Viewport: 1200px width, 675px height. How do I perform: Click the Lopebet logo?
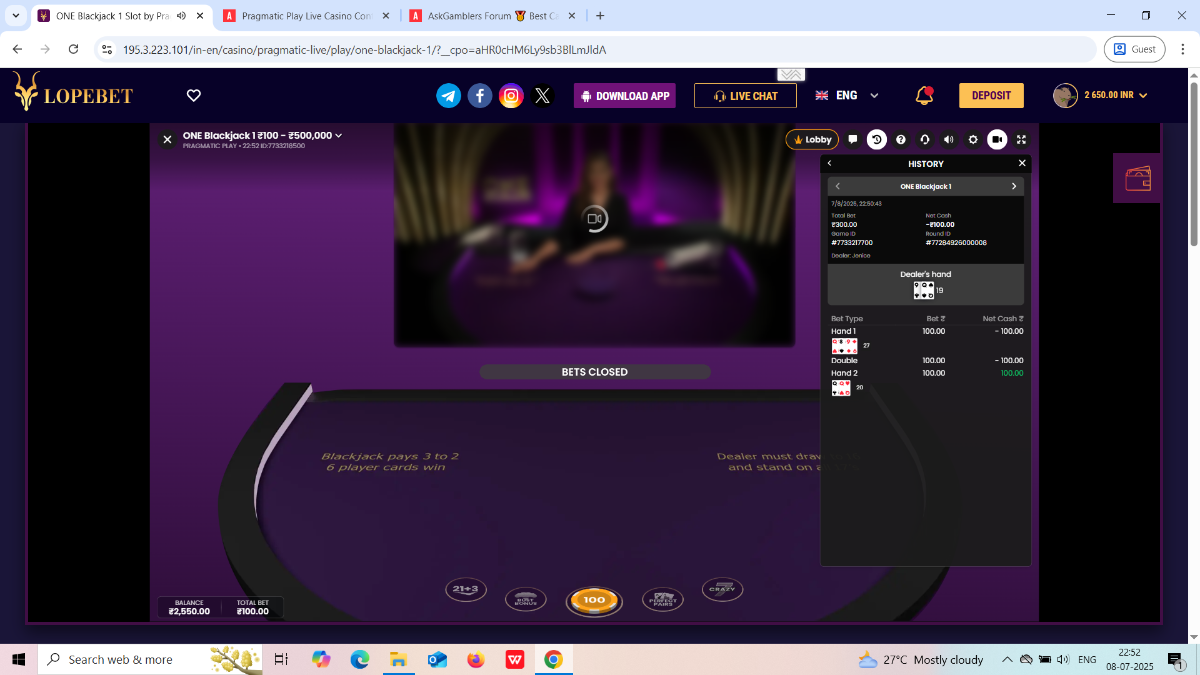point(73,93)
